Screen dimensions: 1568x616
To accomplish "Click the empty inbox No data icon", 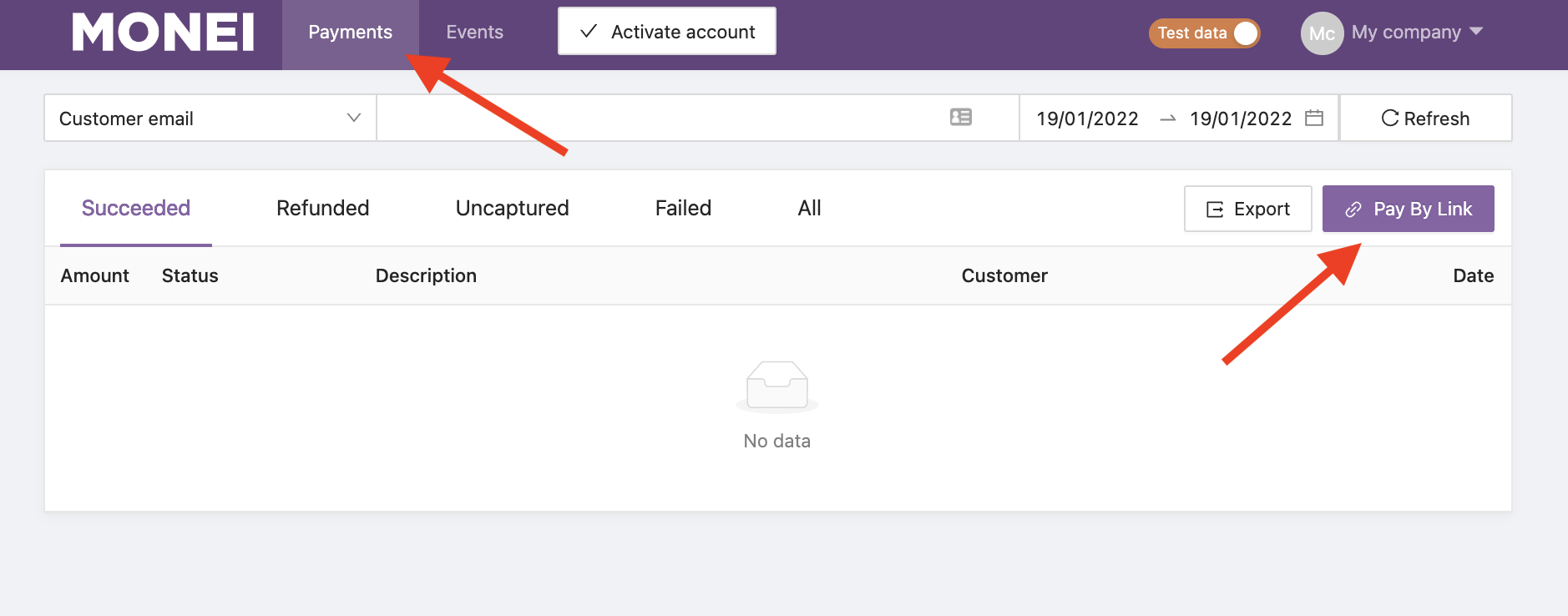I will point(777,386).
